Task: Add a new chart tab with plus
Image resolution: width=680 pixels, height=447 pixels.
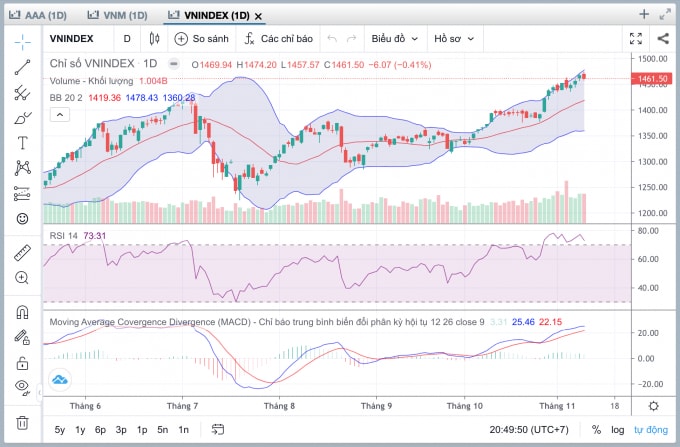Action: (644, 14)
